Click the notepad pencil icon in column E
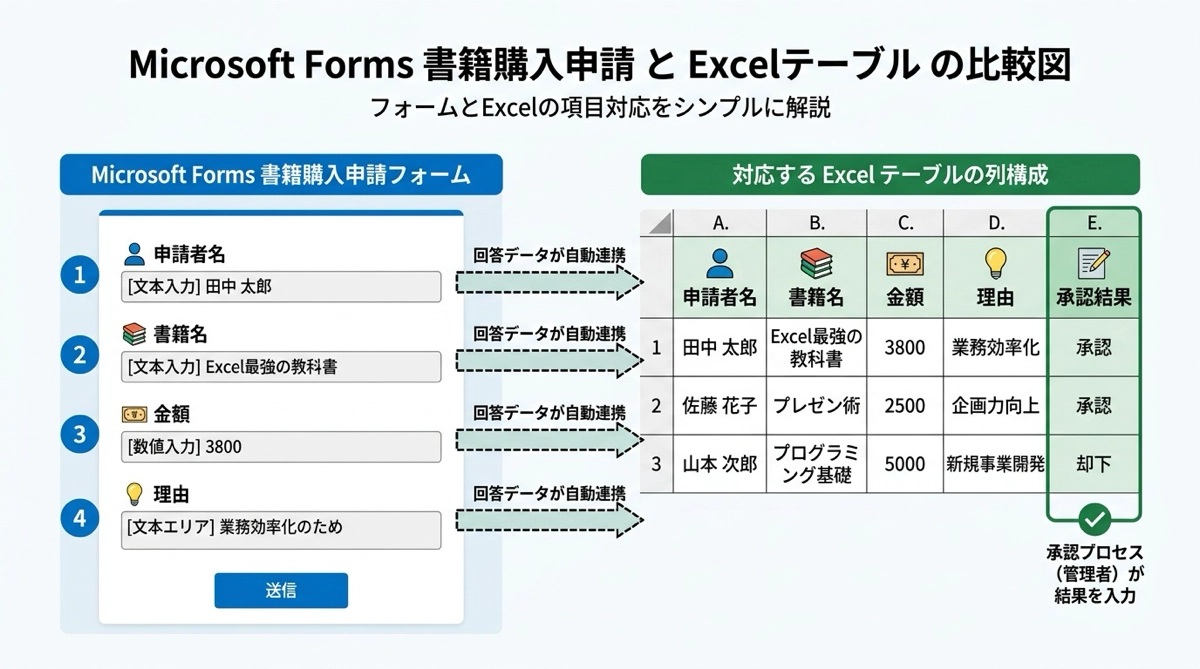This screenshot has height=669, width=1200. tap(1093, 263)
